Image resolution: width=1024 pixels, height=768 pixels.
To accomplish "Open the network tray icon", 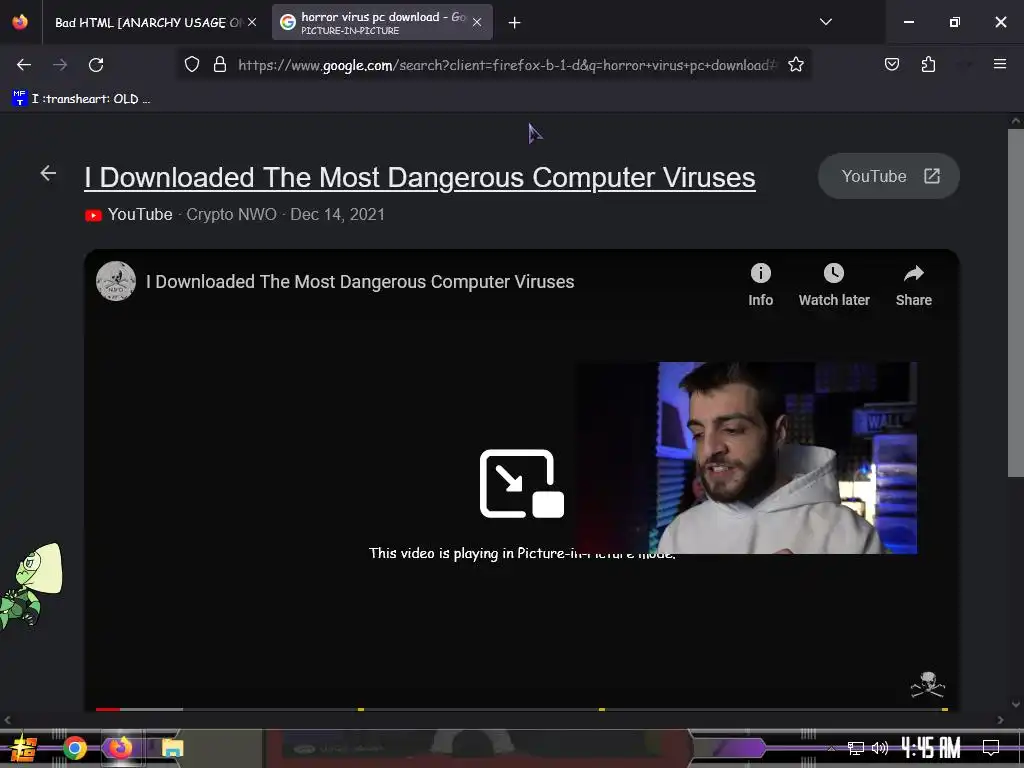I will click(x=856, y=748).
